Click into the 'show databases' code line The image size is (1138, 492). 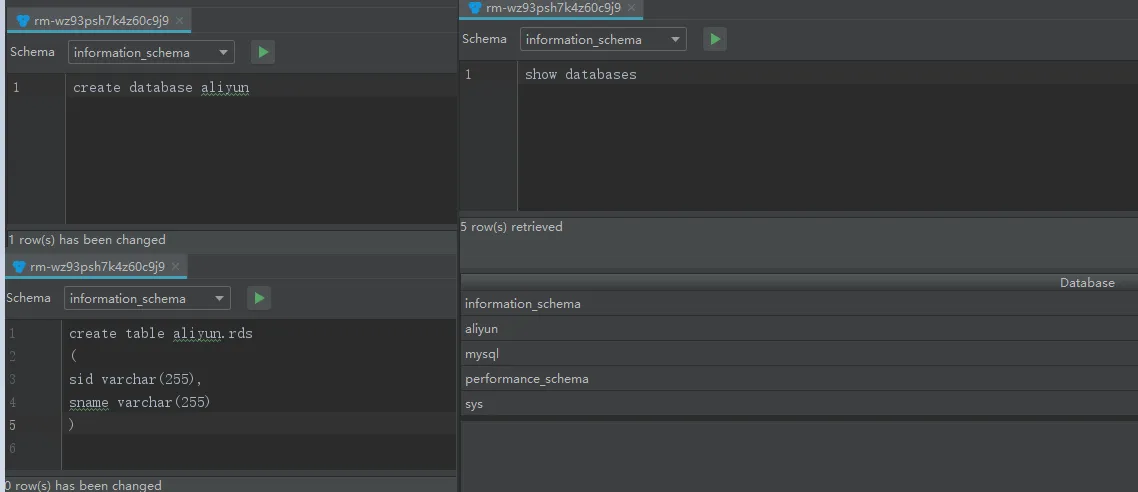click(581, 74)
